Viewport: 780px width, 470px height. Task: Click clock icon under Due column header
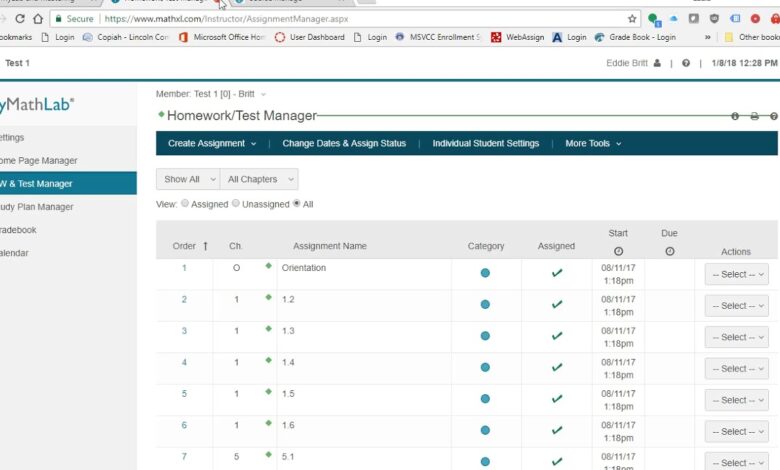point(670,251)
